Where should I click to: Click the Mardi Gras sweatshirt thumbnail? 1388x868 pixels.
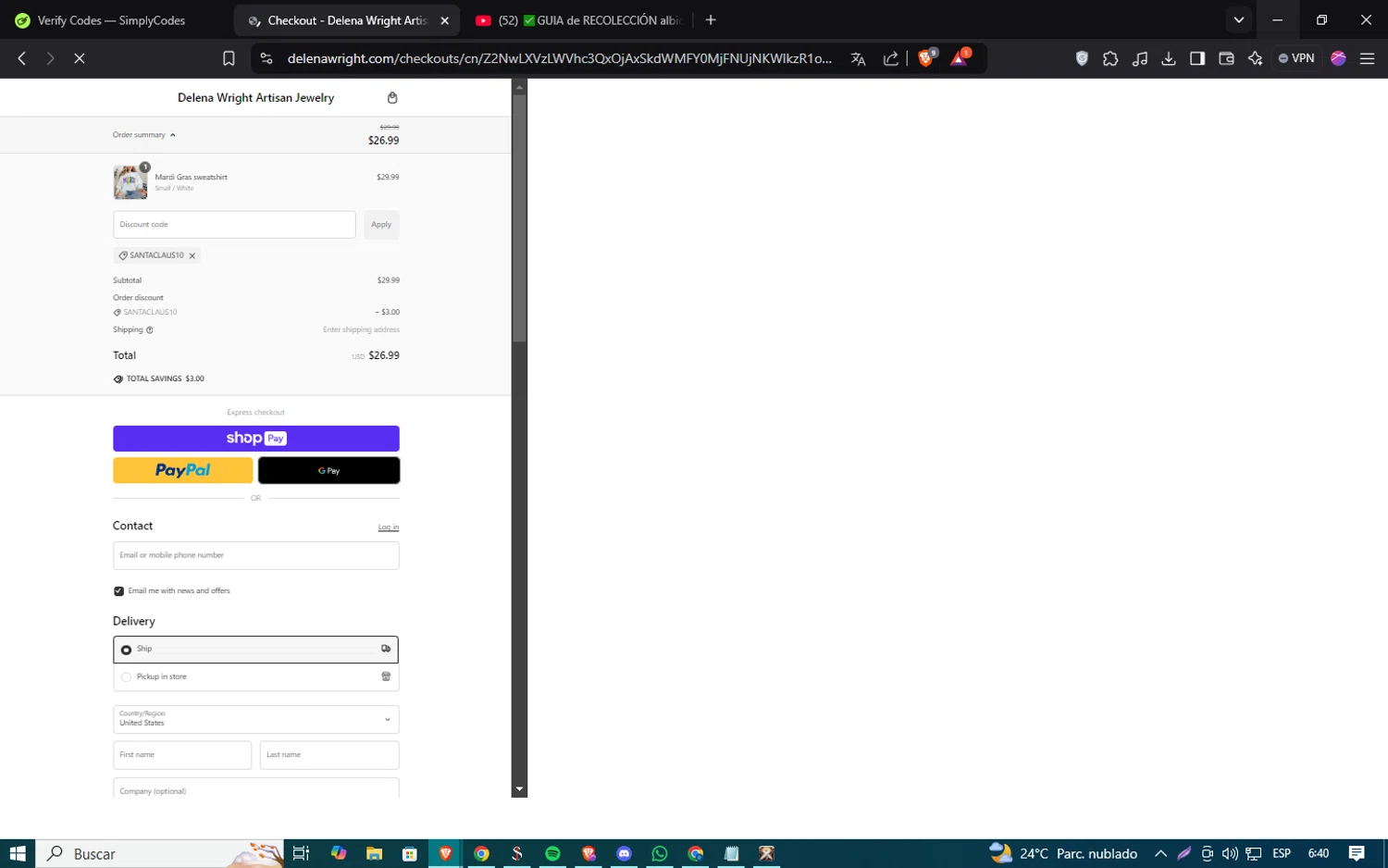130,182
